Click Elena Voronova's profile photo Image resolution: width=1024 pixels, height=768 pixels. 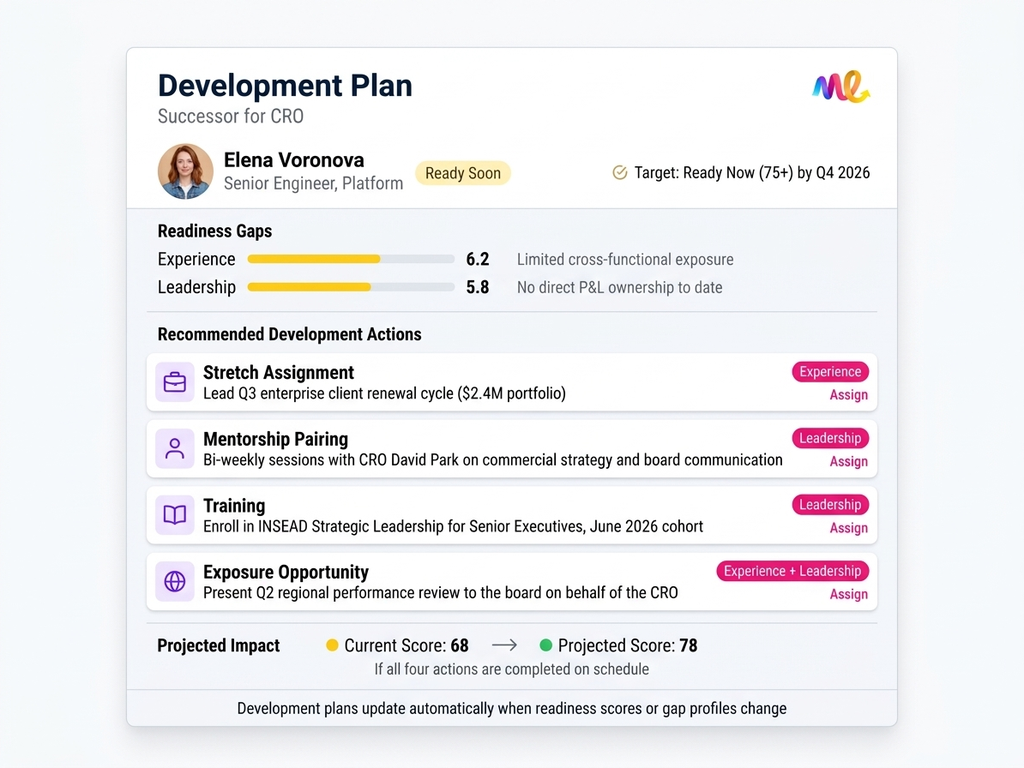click(185, 172)
